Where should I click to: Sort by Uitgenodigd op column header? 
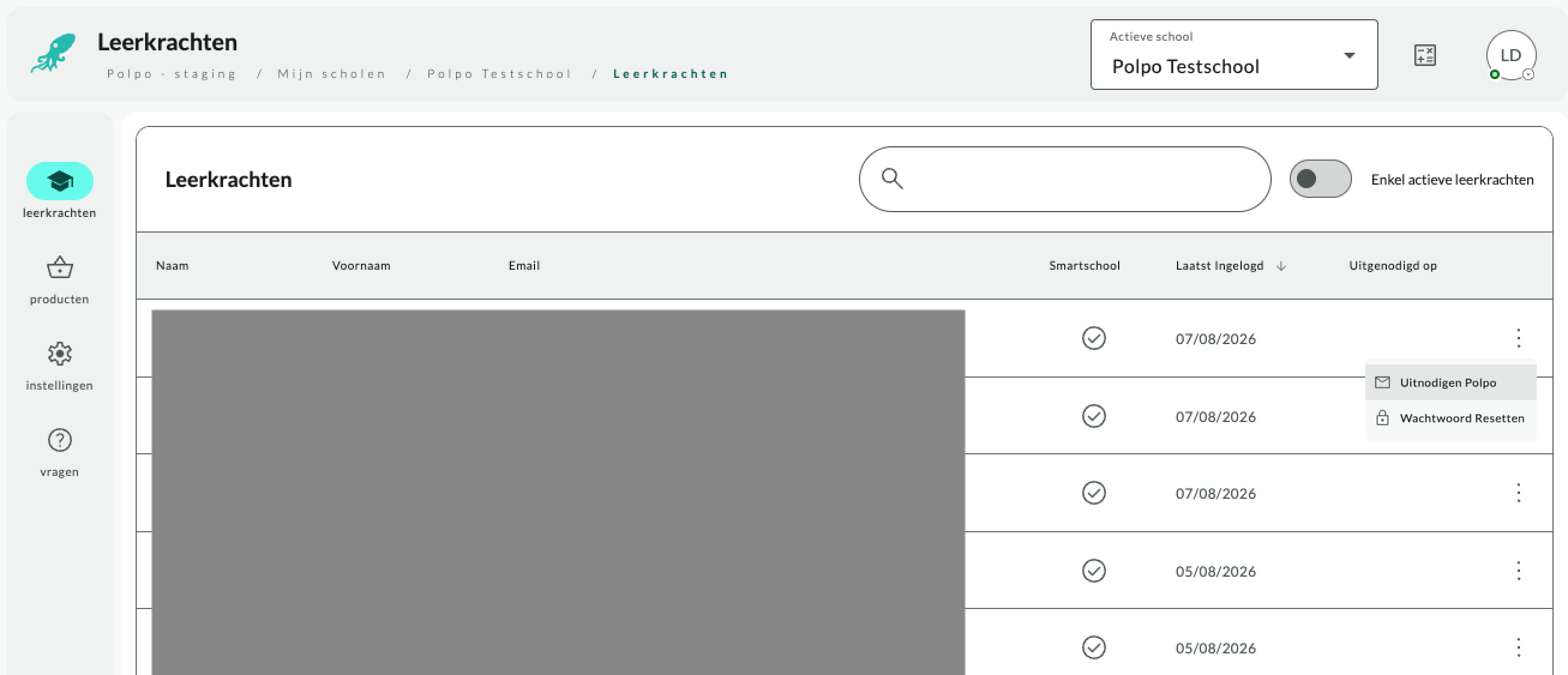(x=1393, y=266)
